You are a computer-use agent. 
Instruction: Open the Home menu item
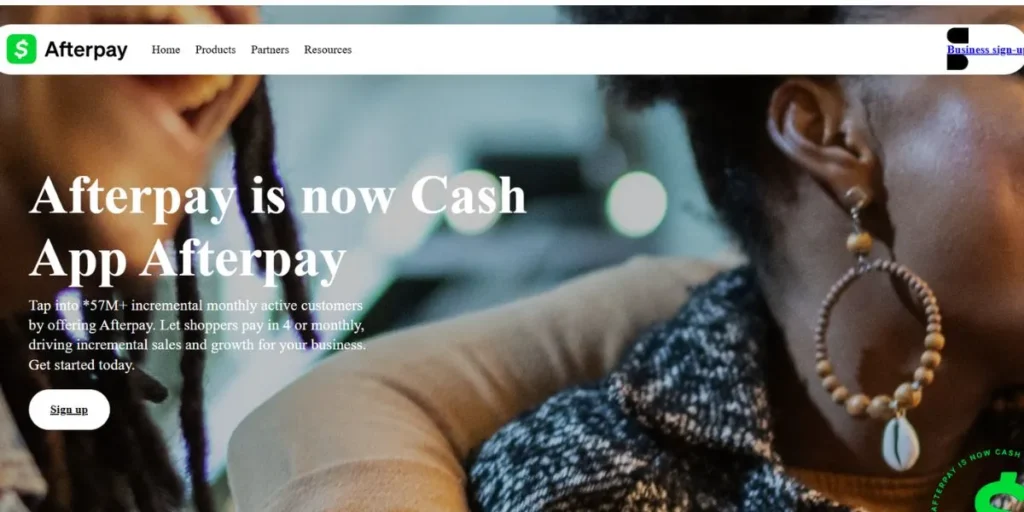click(x=166, y=50)
